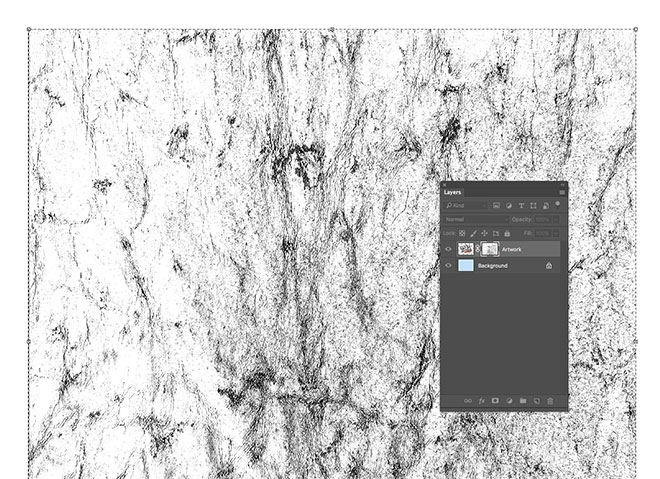The width and height of the screenshot is (660, 479).
Task: Click the top-center transform handle
Action: point(332,29)
